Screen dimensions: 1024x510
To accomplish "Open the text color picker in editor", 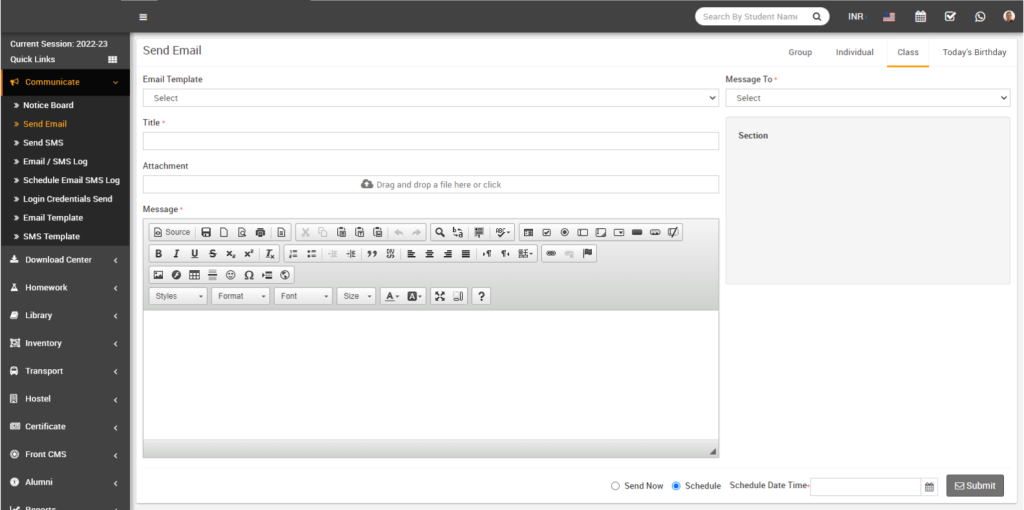I will pyautogui.click(x=390, y=297).
